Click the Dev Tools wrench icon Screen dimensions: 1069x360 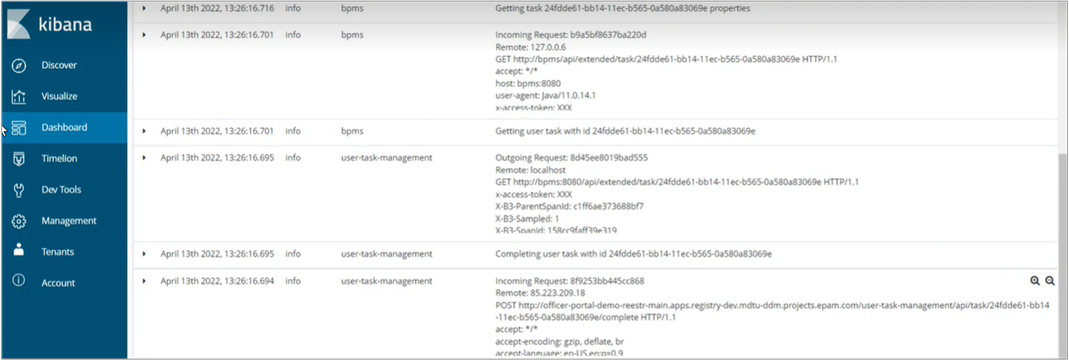pyautogui.click(x=19, y=190)
